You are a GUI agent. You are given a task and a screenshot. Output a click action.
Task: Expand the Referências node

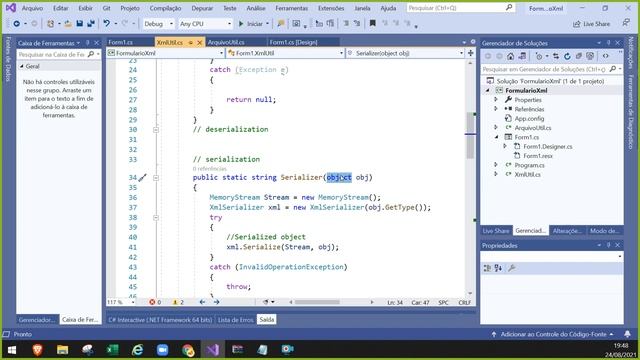pos(496,109)
